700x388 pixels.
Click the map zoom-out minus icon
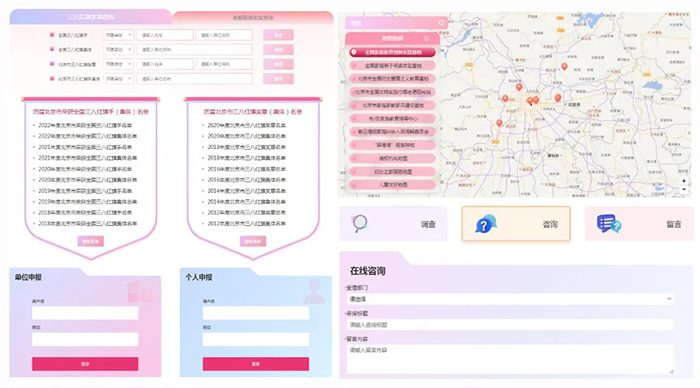pyautogui.click(x=683, y=189)
